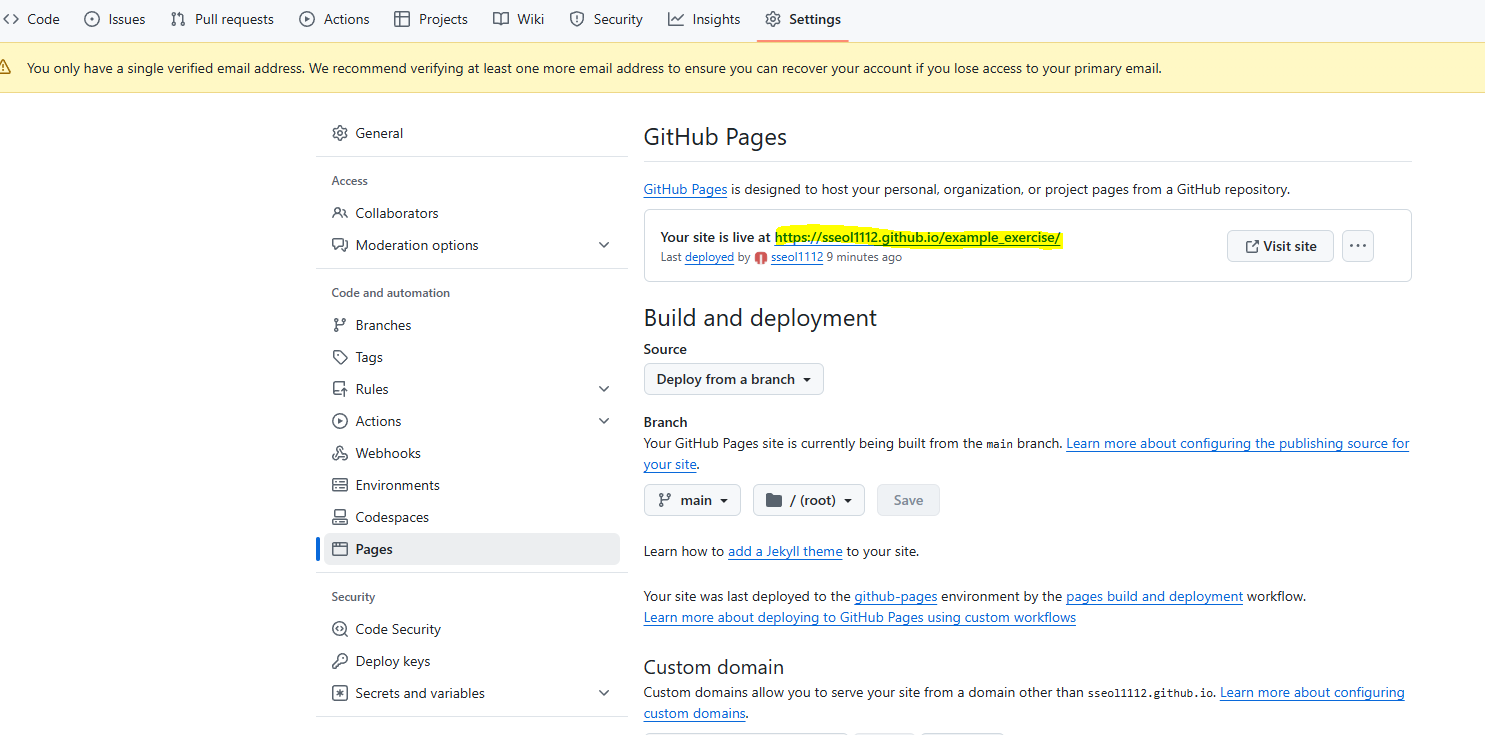Click the Codespaces icon
Image resolution: width=1485 pixels, height=735 pixels.
[340, 517]
